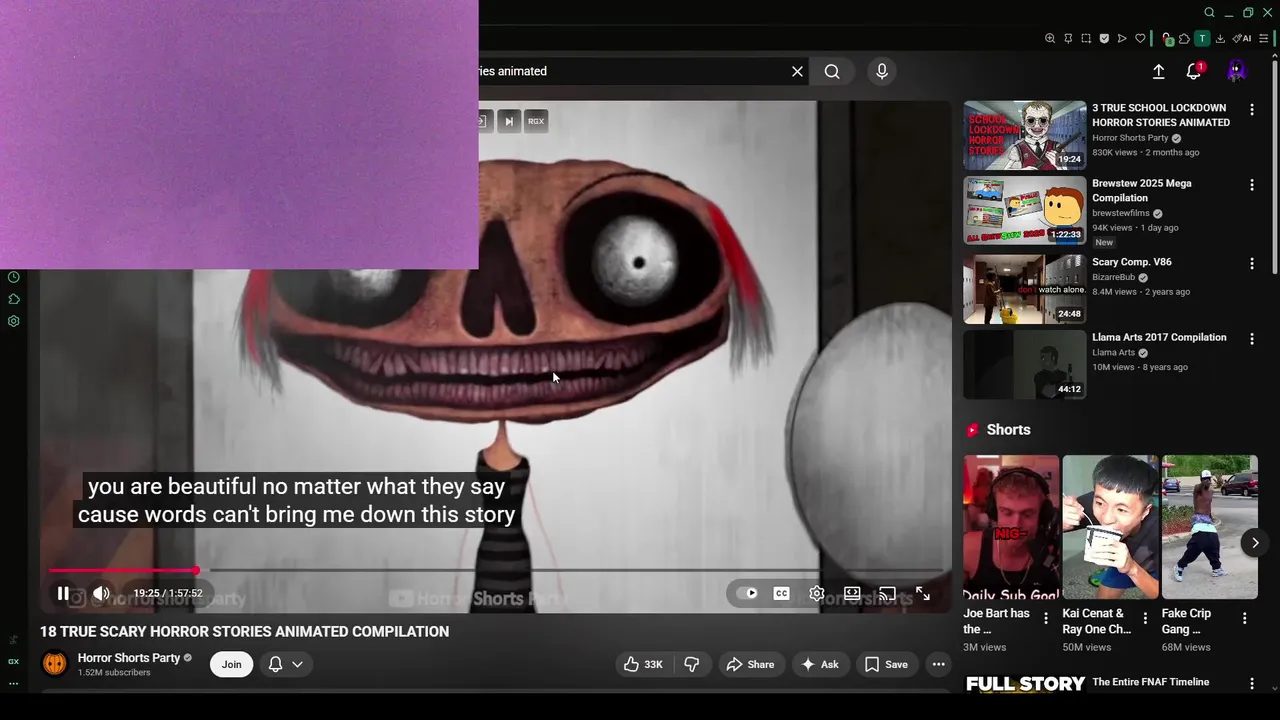This screenshot has height=720, width=1280.
Task: Click the pin icon in browser toolbar
Action: click(1068, 39)
